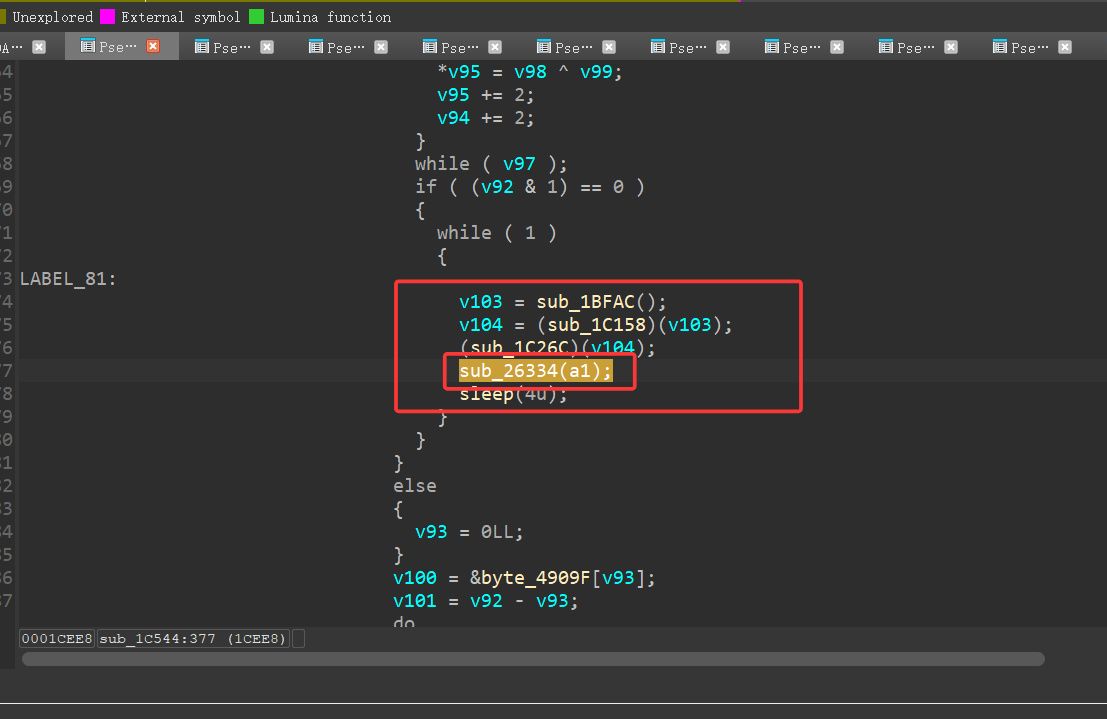Click the magenta External symbol swatch
The height and width of the screenshot is (719, 1107).
pos(107,16)
